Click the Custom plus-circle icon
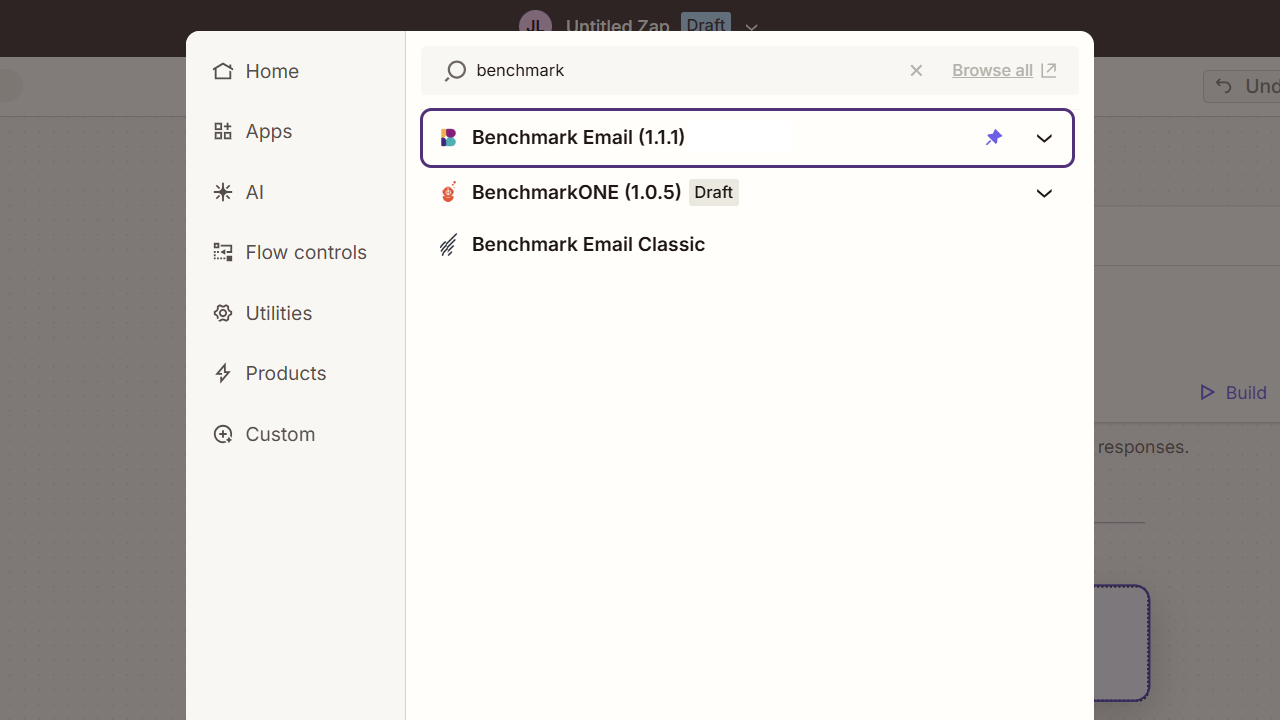Image resolution: width=1280 pixels, height=720 pixels. click(x=223, y=434)
